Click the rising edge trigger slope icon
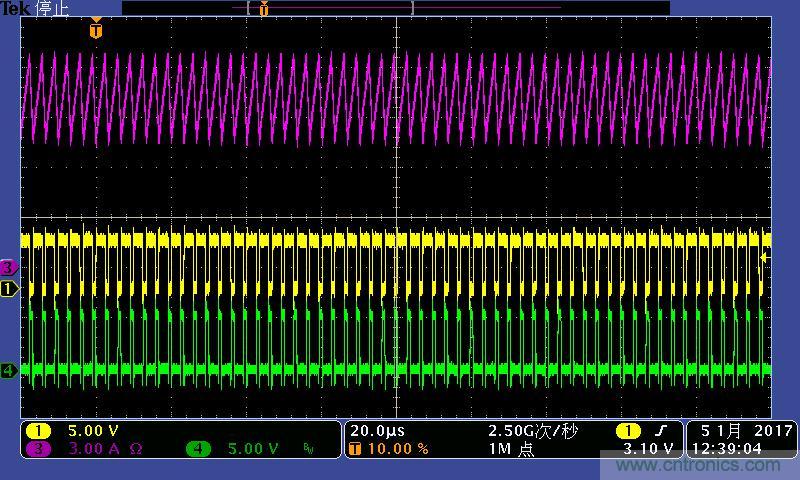 [659, 431]
